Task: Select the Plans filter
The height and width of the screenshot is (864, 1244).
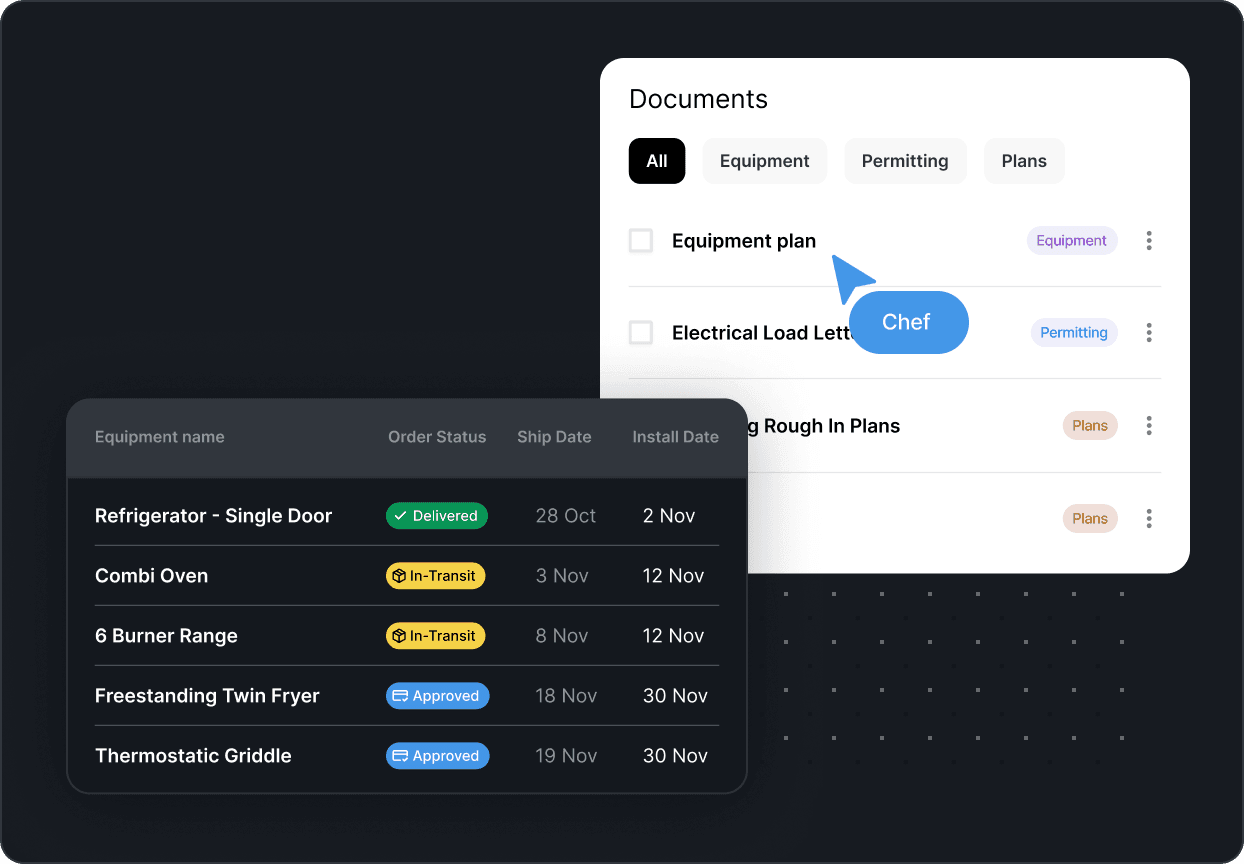Action: coord(1024,161)
